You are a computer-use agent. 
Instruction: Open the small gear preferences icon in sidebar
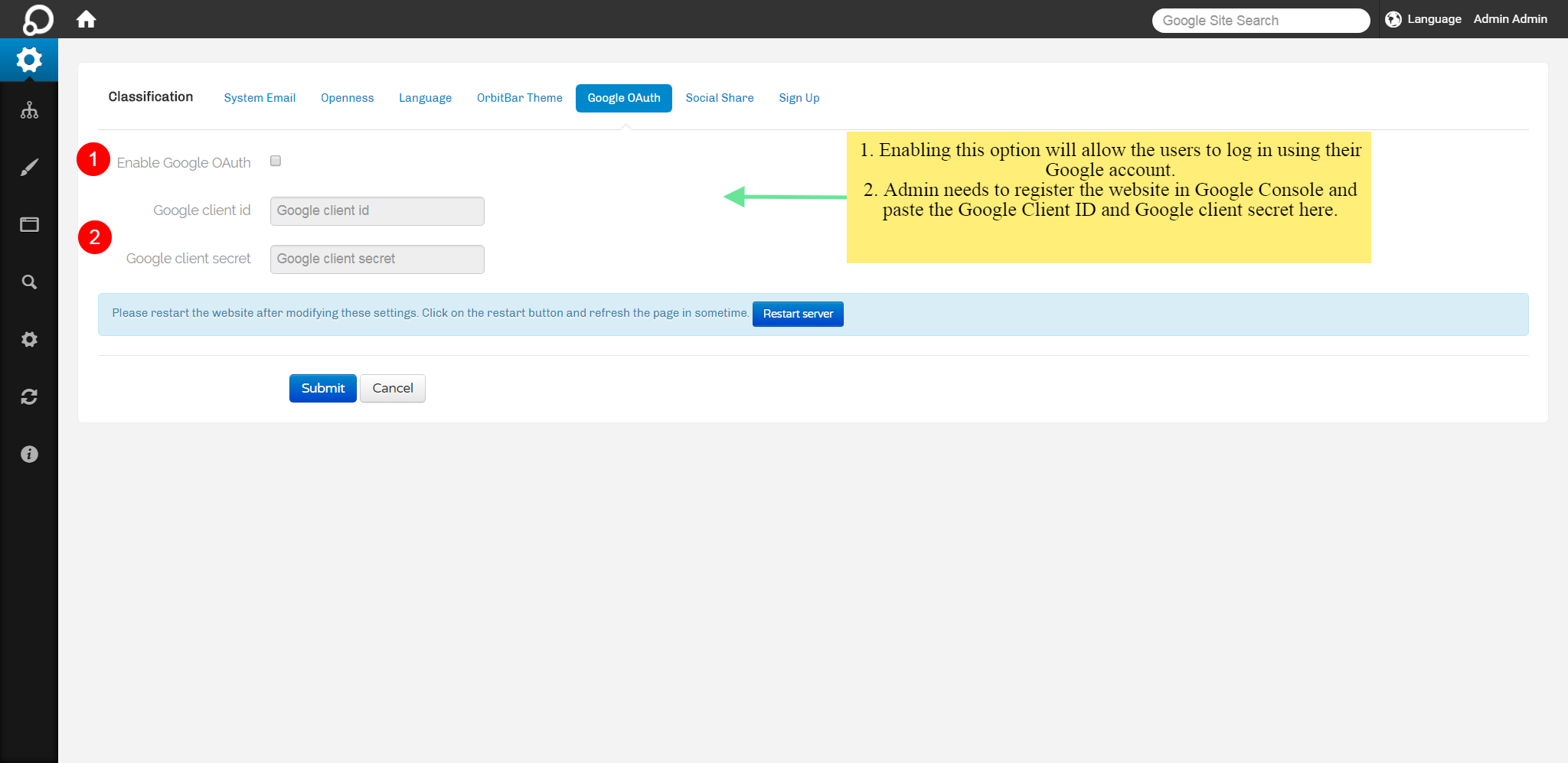(29, 339)
